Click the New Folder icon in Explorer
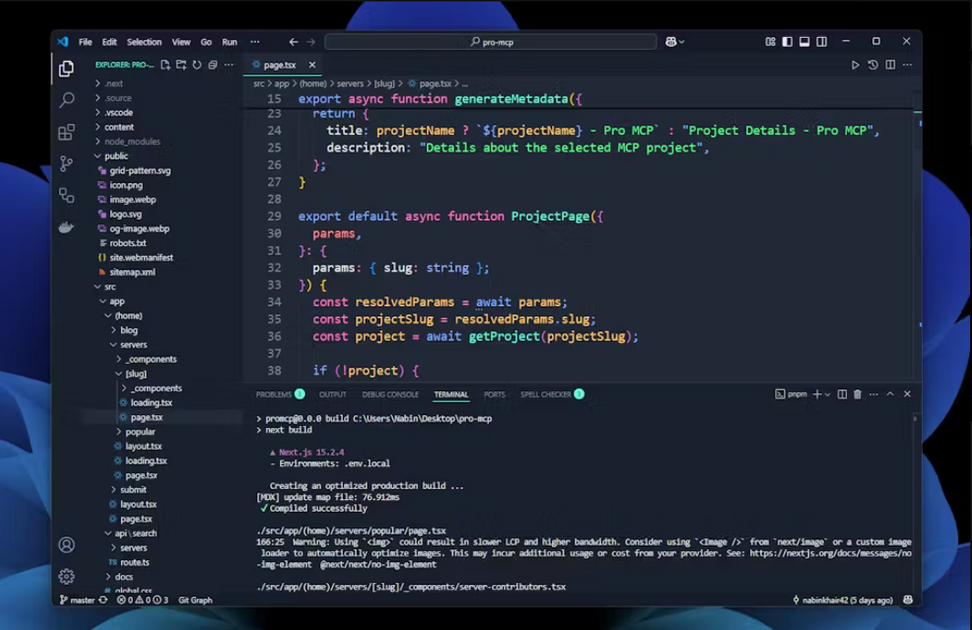The image size is (972, 630). click(180, 64)
